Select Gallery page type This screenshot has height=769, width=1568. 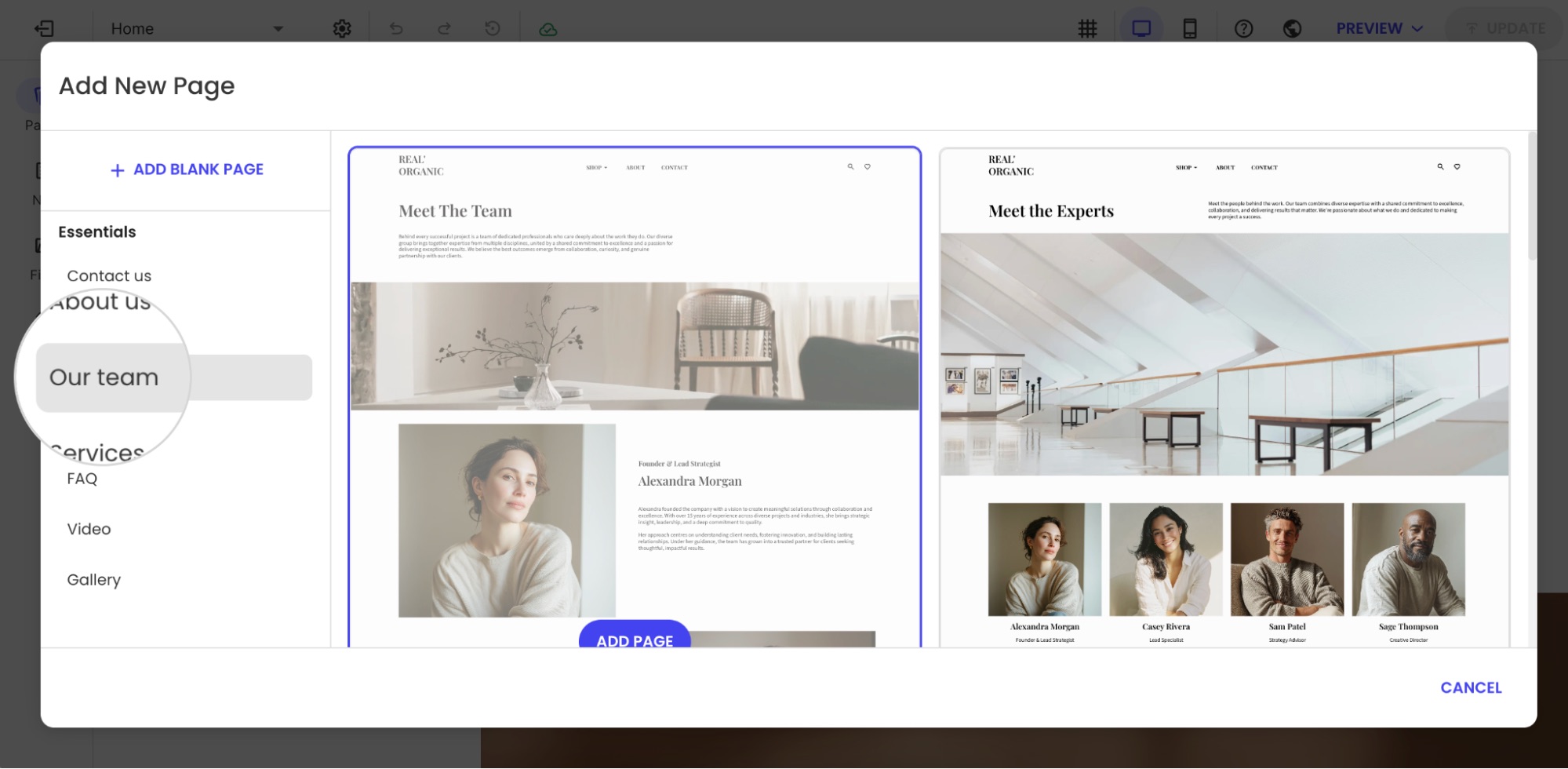[94, 580]
